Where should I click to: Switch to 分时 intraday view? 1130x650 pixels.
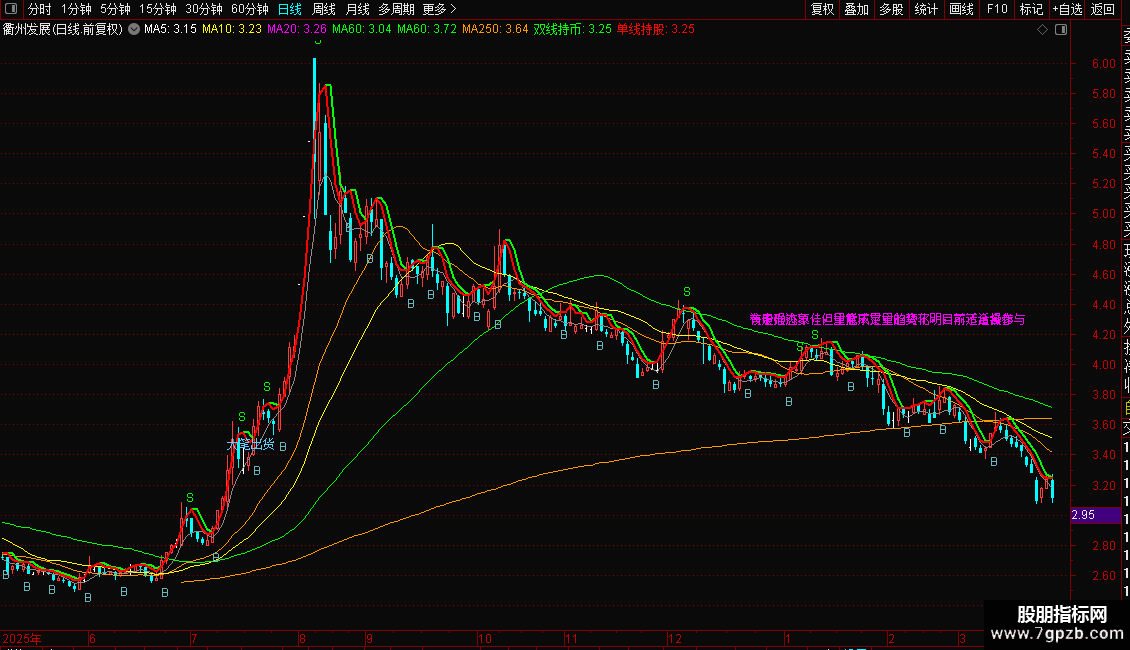(x=40, y=9)
